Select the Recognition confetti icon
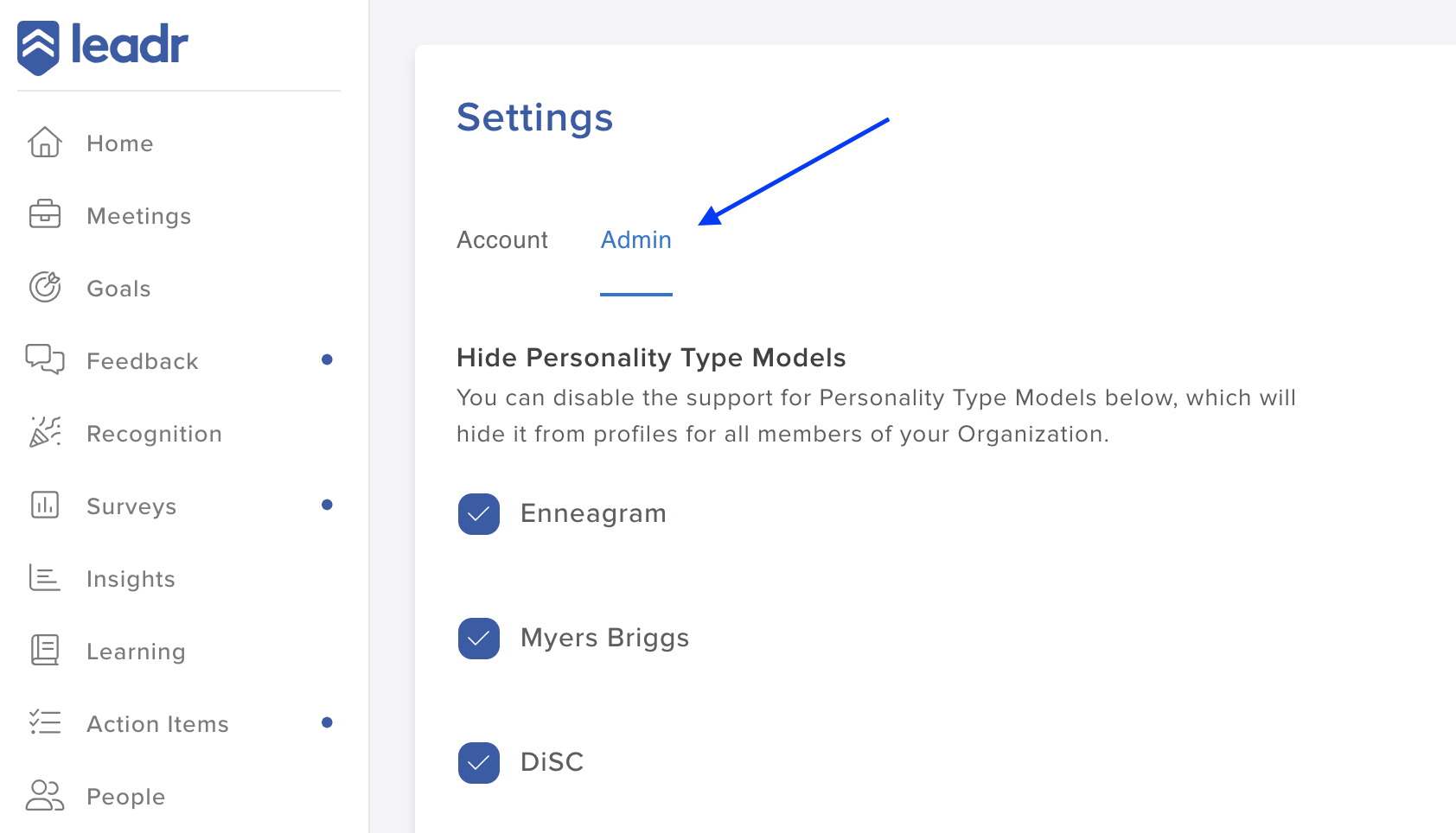The height and width of the screenshot is (833, 1456). pyautogui.click(x=44, y=433)
